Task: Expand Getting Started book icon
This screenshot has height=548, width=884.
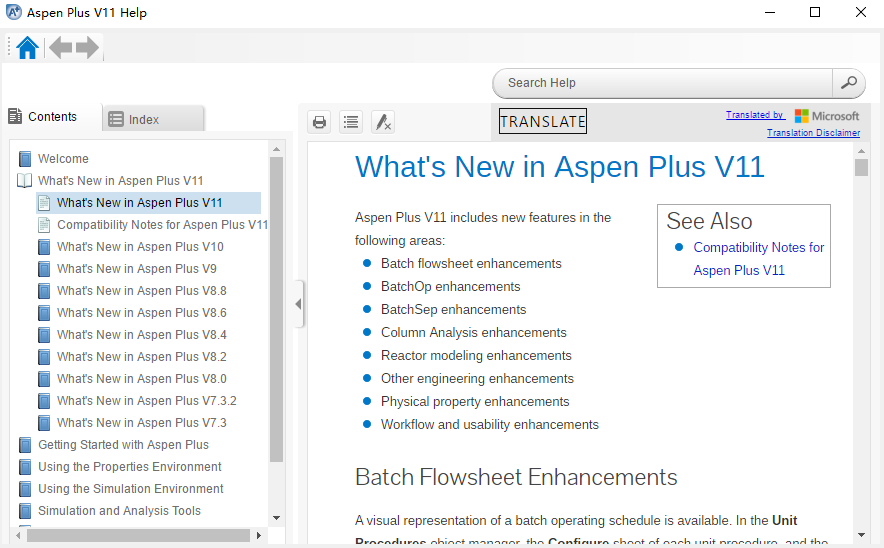Action: (x=25, y=445)
